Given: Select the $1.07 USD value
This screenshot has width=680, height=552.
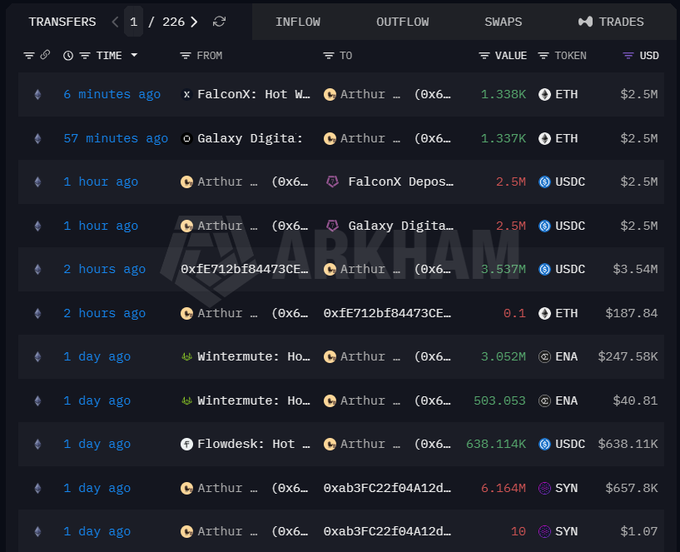Looking at the screenshot, I should coord(639,532).
